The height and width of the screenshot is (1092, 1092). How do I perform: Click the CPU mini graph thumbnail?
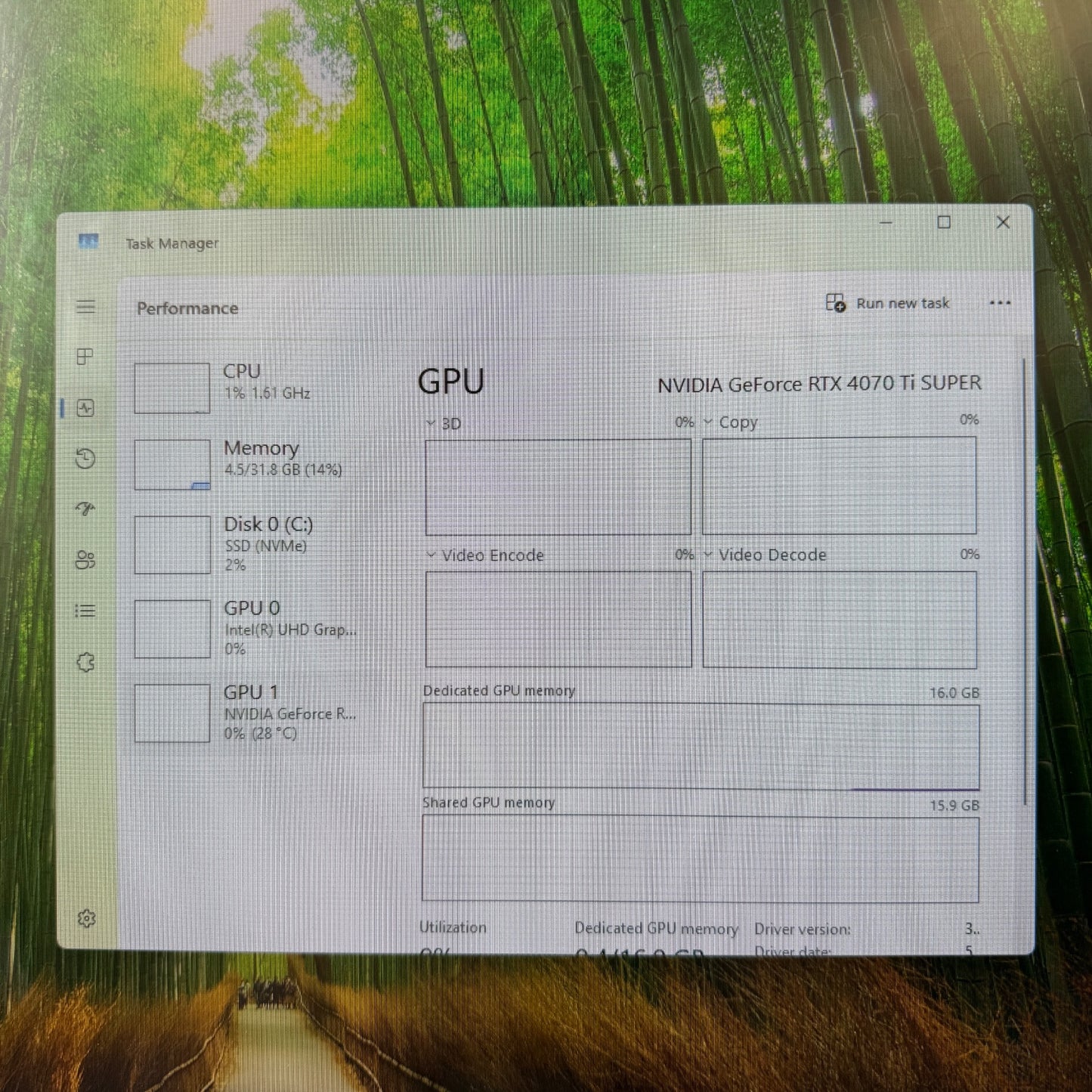172,388
